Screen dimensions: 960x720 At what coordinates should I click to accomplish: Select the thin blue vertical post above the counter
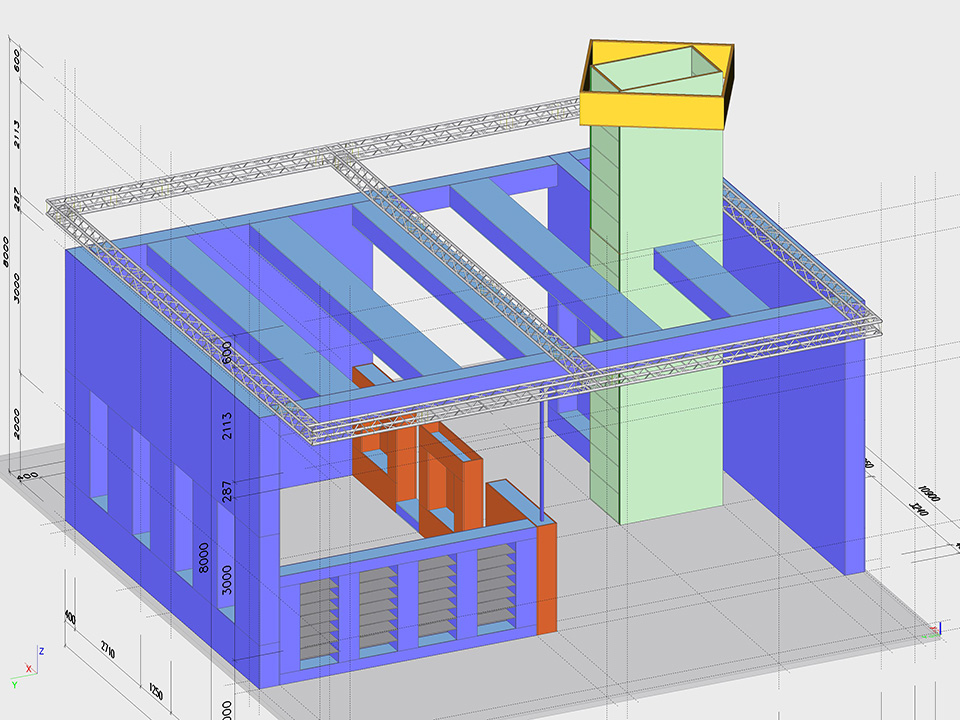pos(541,458)
